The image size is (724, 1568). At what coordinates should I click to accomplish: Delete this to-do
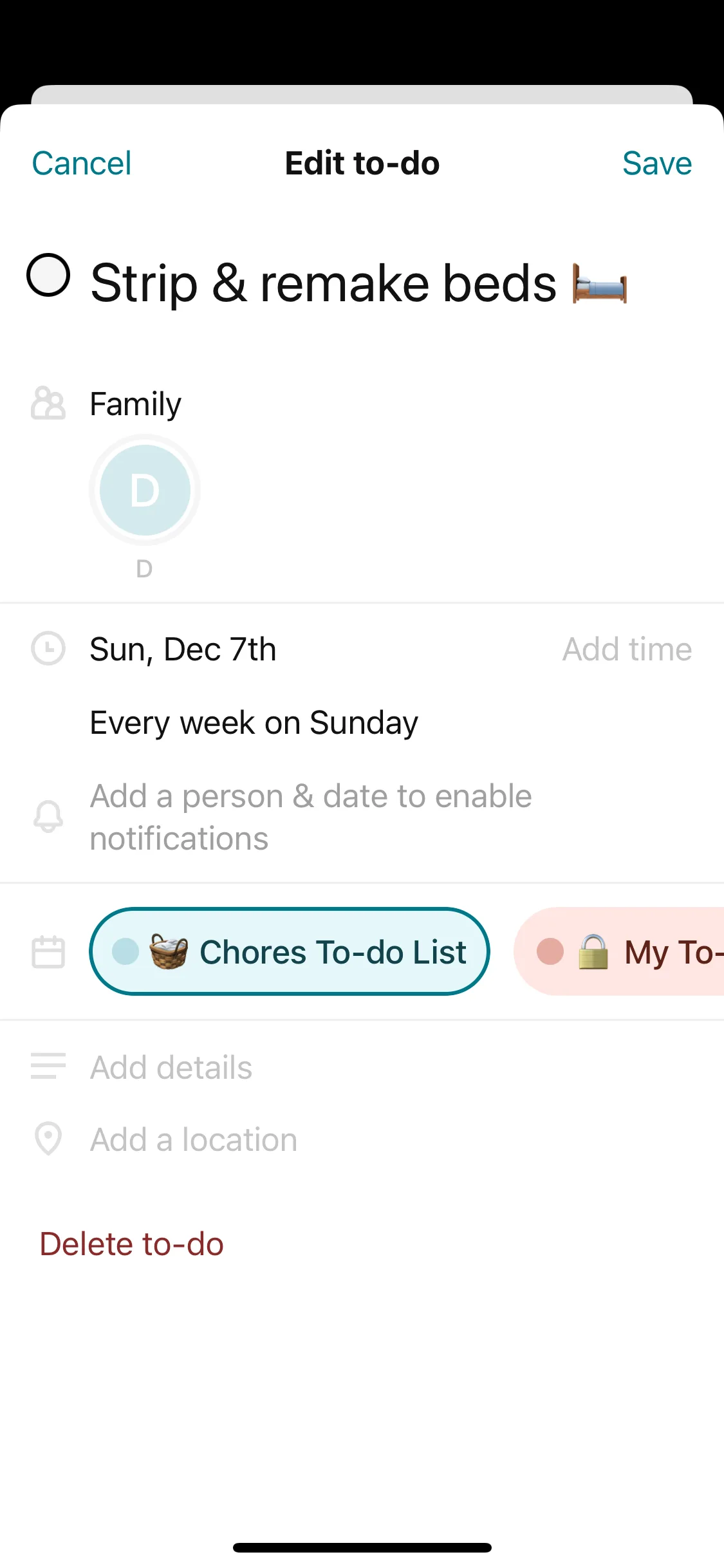point(132,1244)
